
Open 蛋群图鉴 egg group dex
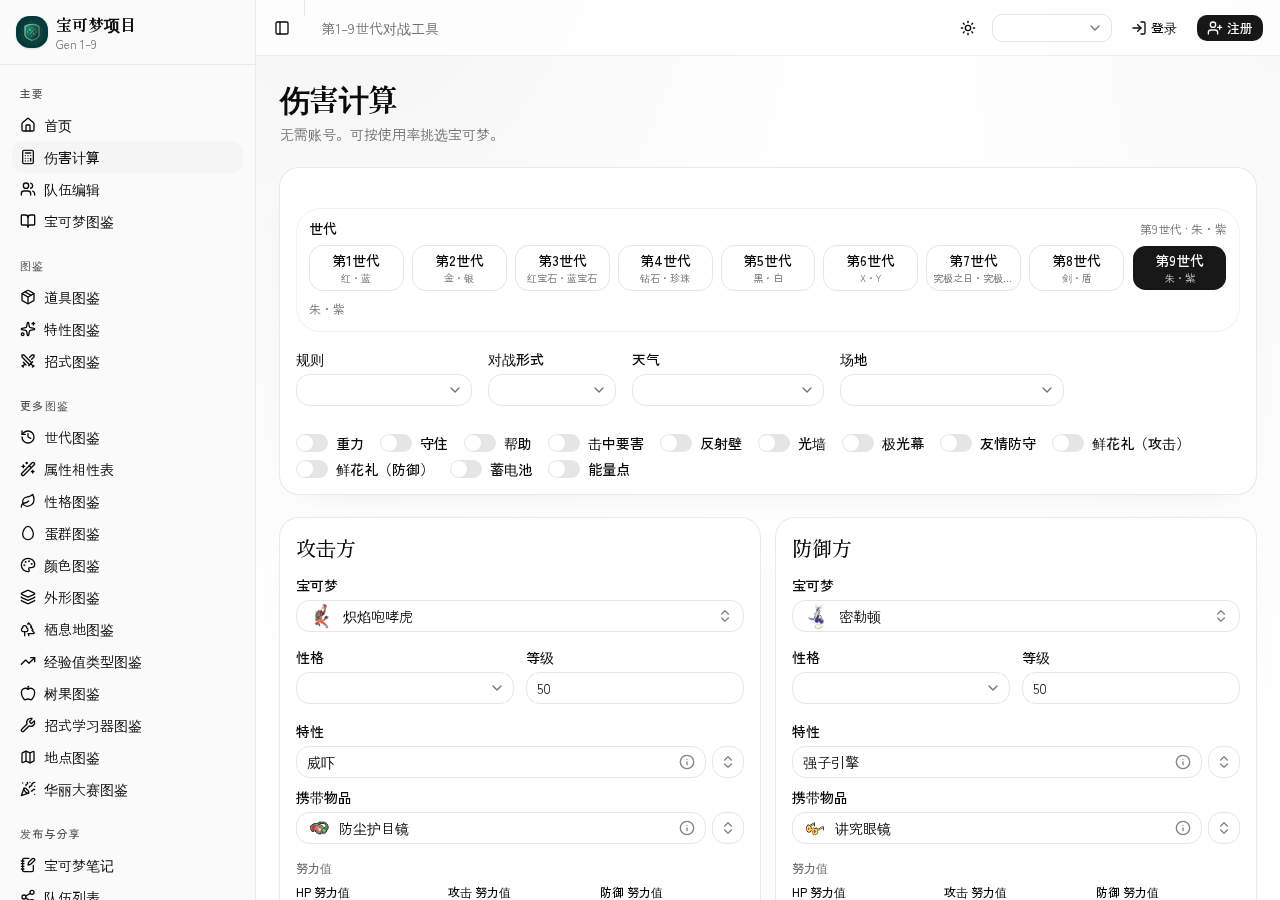127,534
